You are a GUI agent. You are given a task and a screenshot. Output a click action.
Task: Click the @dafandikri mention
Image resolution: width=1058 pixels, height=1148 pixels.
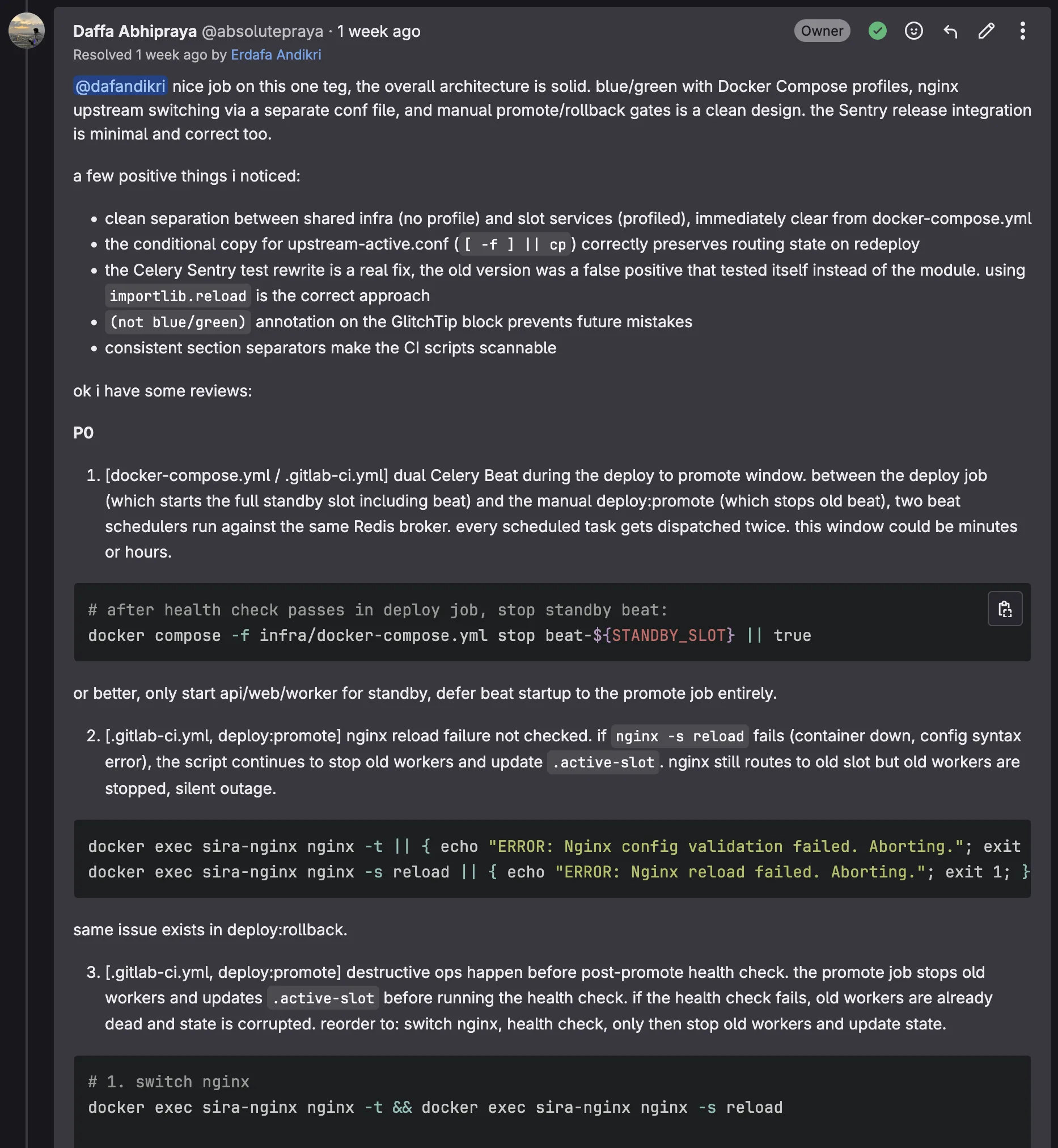click(120, 86)
